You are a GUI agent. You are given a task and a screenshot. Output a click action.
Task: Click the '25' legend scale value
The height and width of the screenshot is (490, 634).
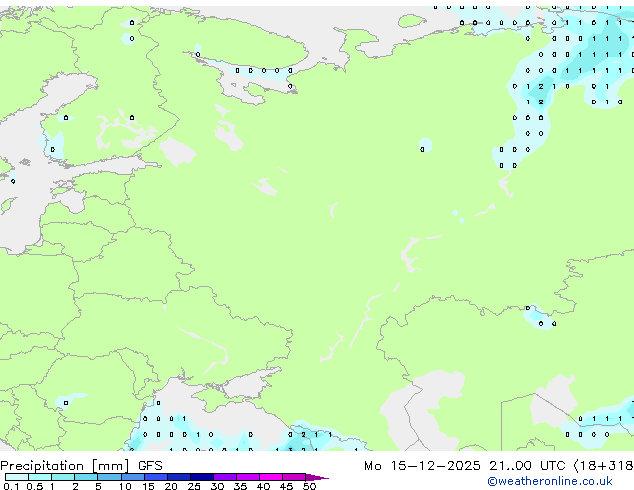(x=194, y=486)
